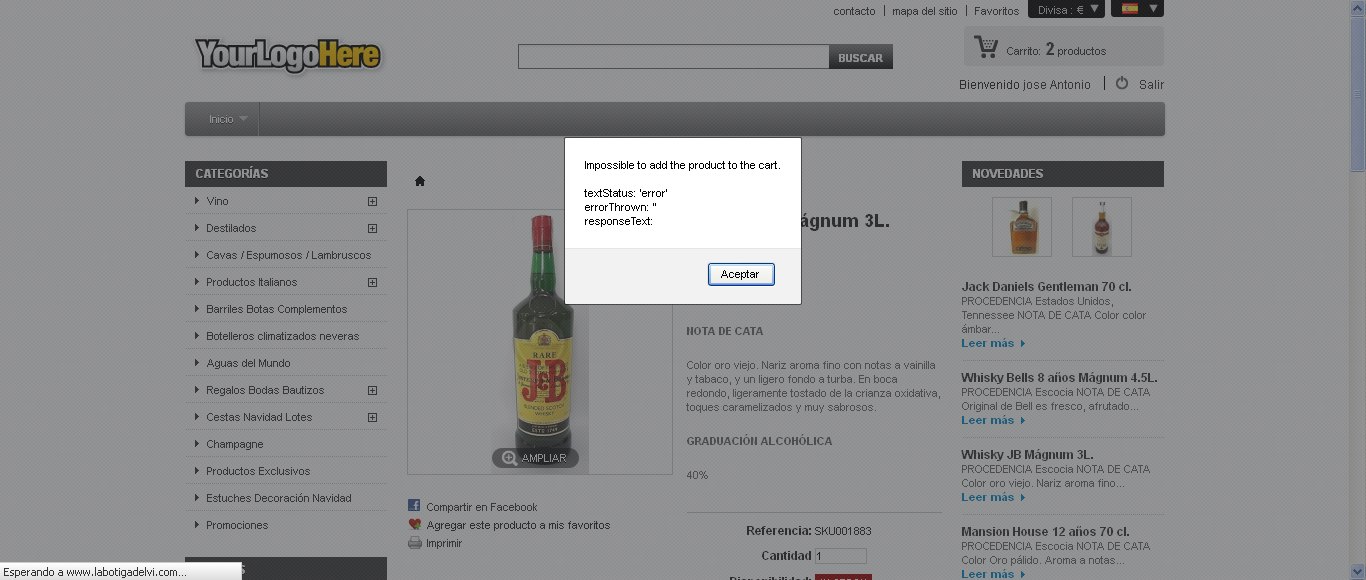Expand Regalos Bodas Bautizos plus box
This screenshot has width=1366, height=580.
click(x=372, y=390)
